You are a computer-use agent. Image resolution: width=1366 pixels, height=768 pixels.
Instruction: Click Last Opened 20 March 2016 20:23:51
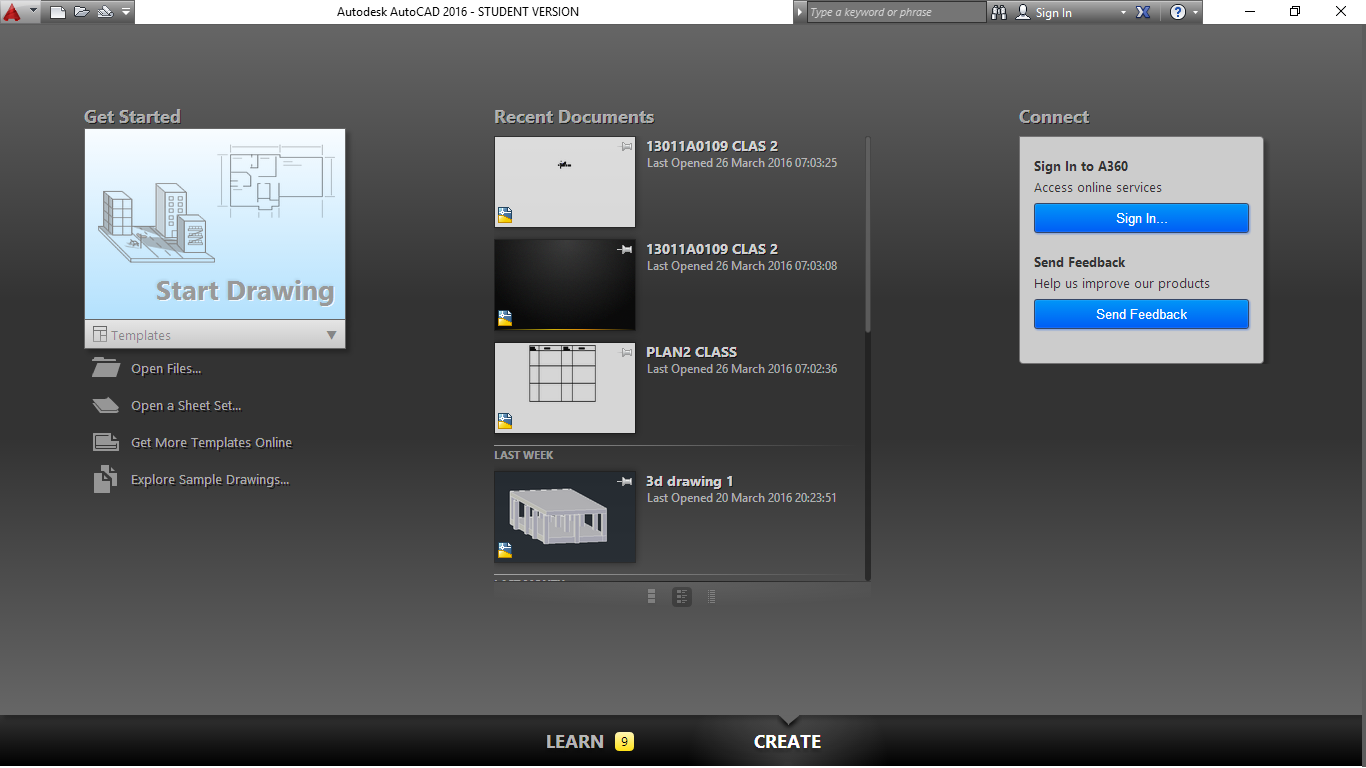(x=742, y=498)
